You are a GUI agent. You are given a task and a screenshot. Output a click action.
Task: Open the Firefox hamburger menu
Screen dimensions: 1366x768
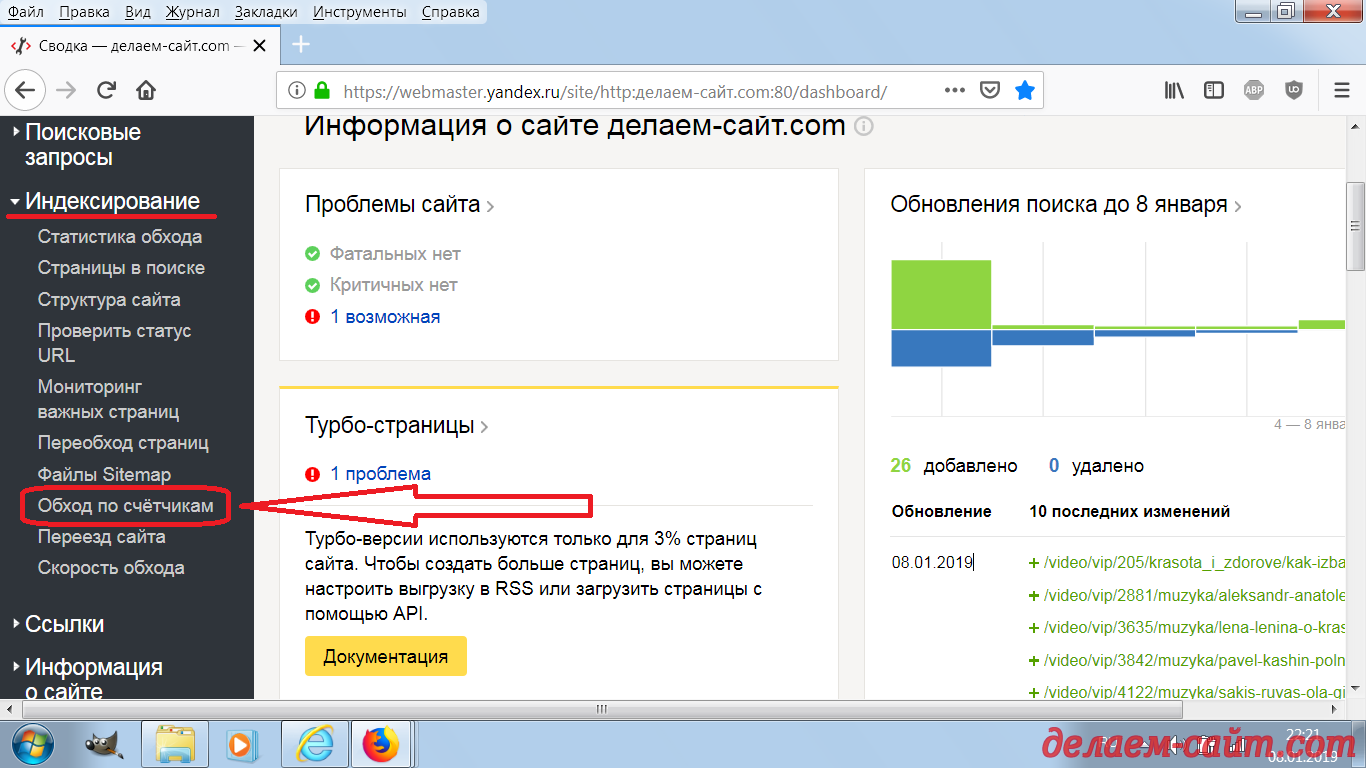click(1342, 90)
